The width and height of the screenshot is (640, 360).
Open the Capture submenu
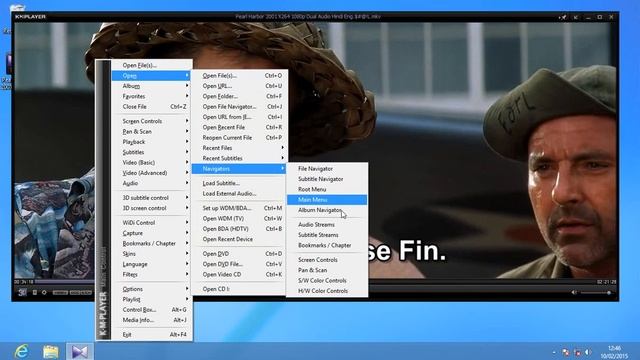(152, 233)
